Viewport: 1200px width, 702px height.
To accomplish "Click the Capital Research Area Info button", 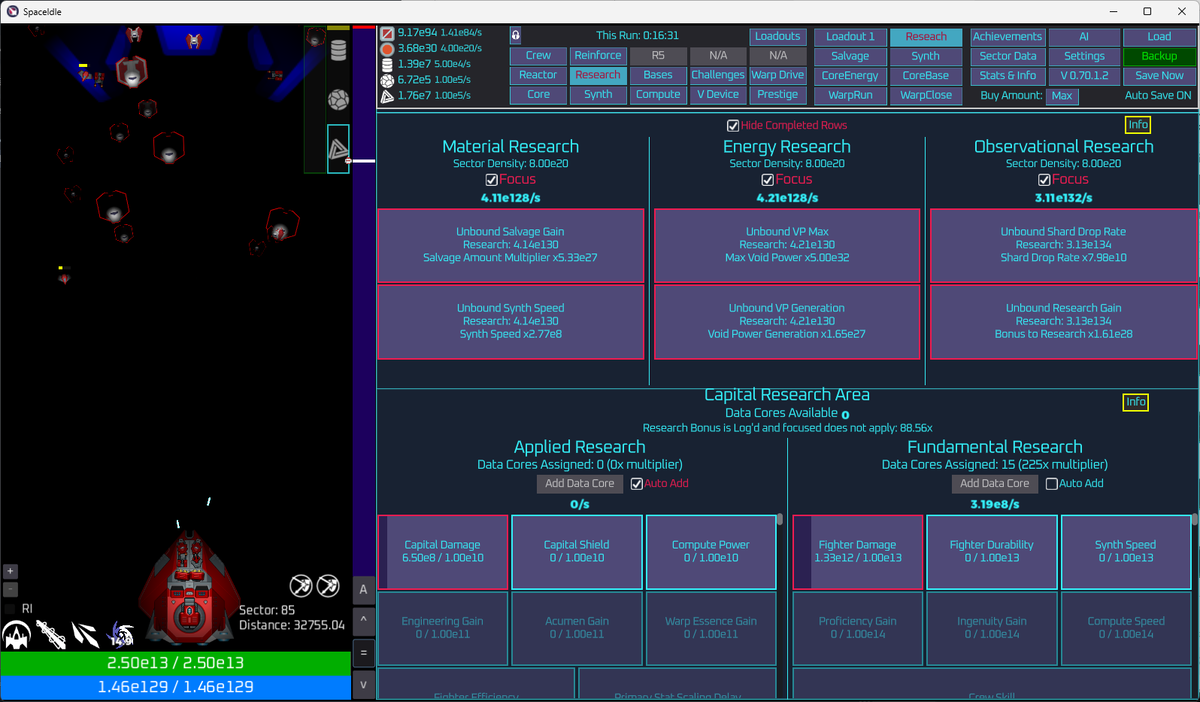I will pyautogui.click(x=1136, y=402).
